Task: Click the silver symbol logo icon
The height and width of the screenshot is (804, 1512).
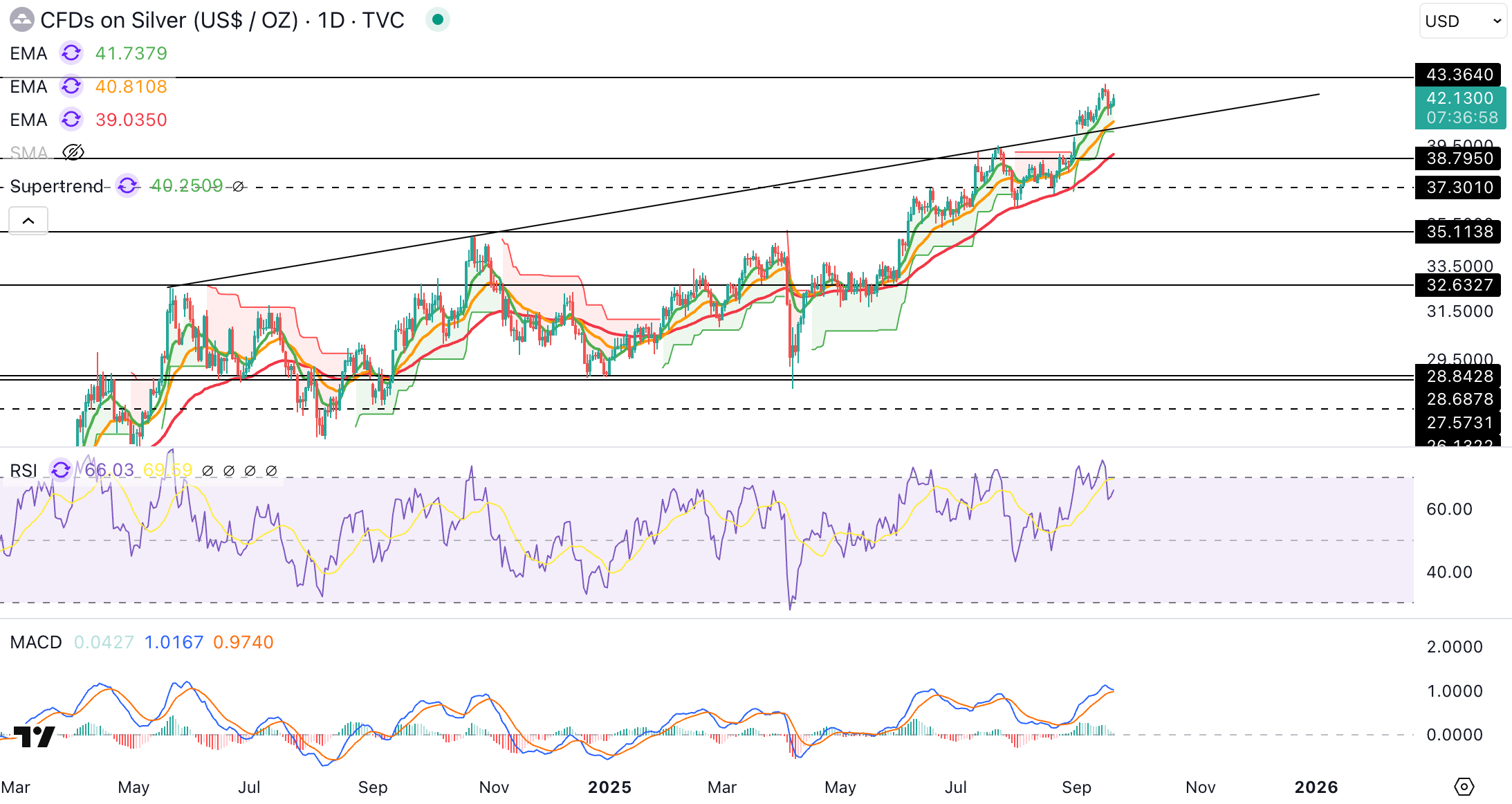Action: (x=21, y=20)
